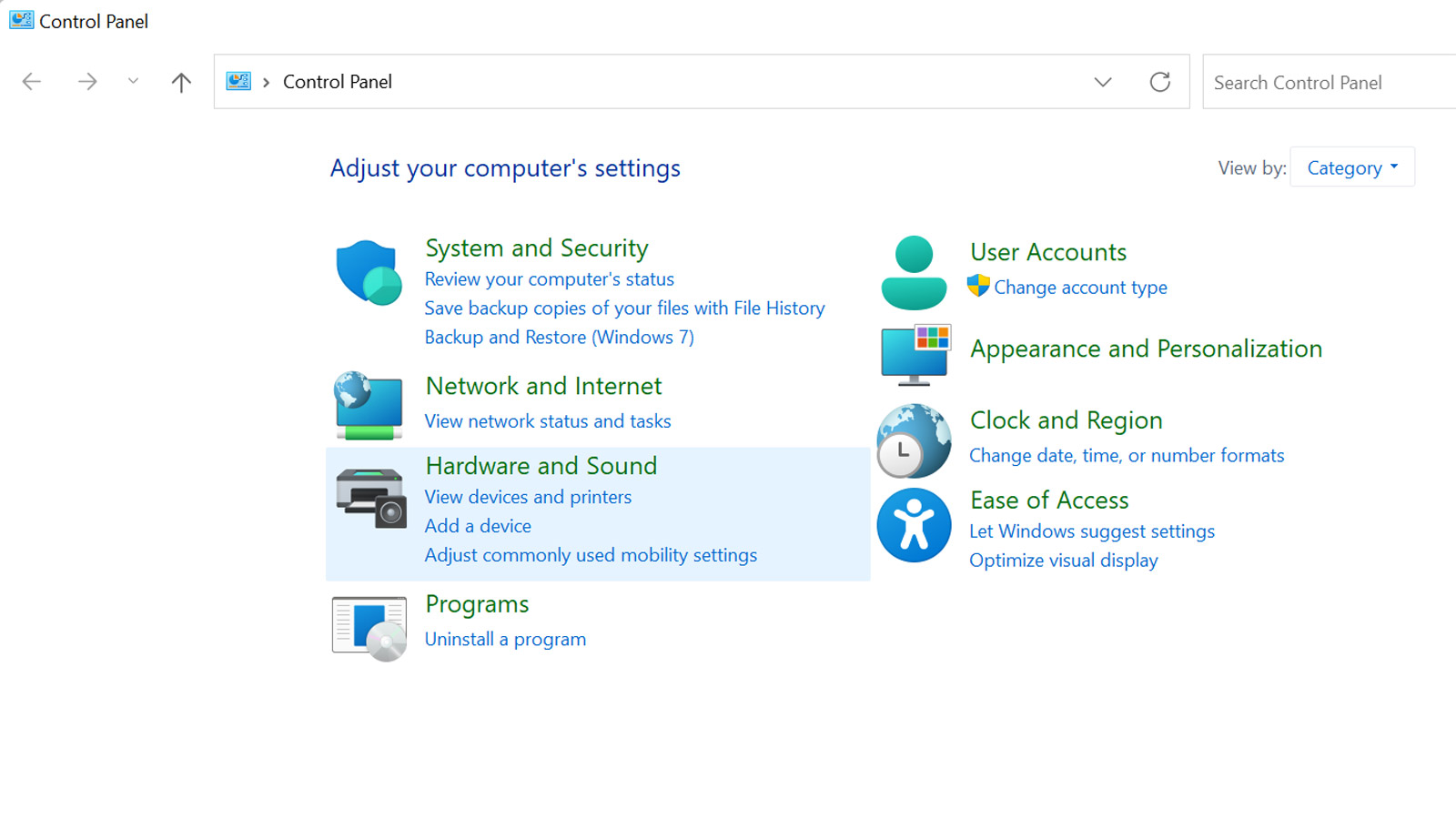Expand the address bar history dropdown
1456x819 pixels.
tap(1103, 82)
